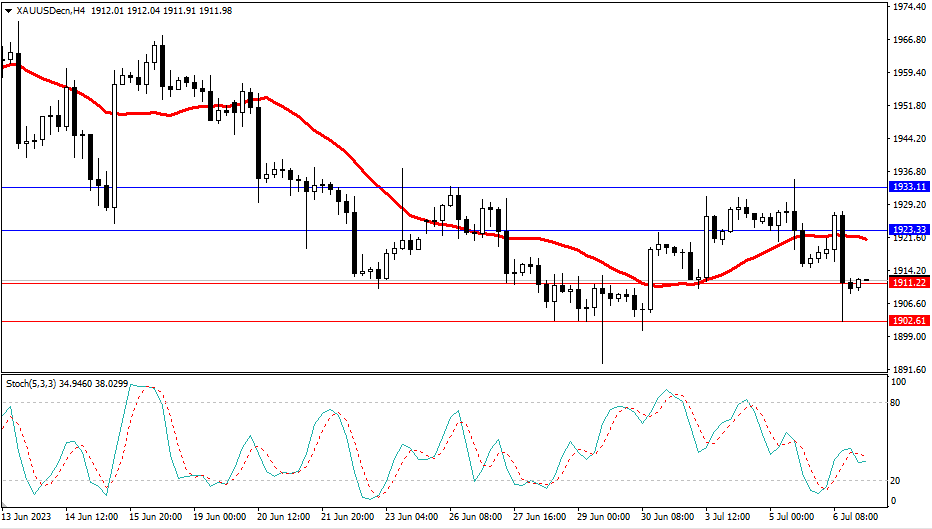Select the 1933.11 price level label
This screenshot has height=529, width=932.
(x=909, y=187)
